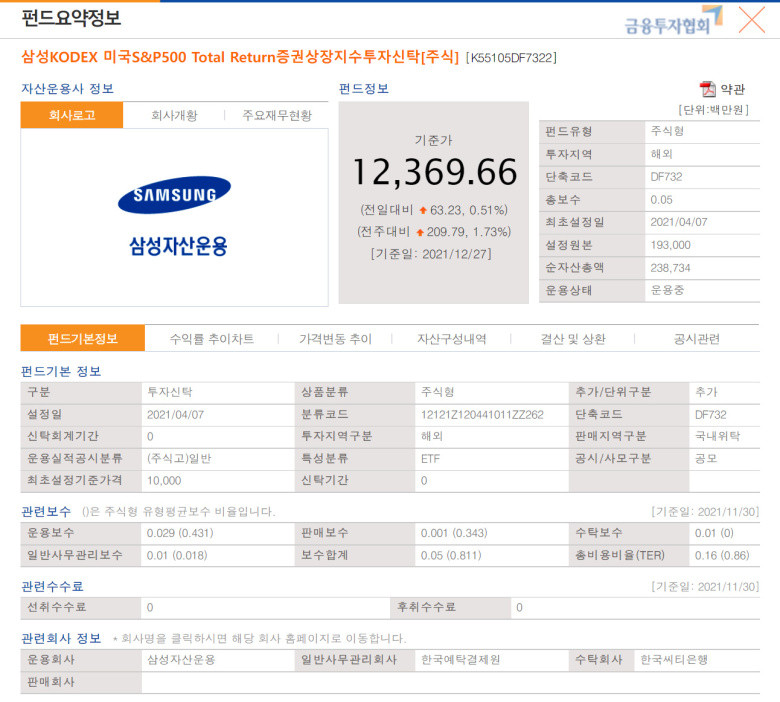Click the 한국예탁결제원 company link

click(x=461, y=660)
